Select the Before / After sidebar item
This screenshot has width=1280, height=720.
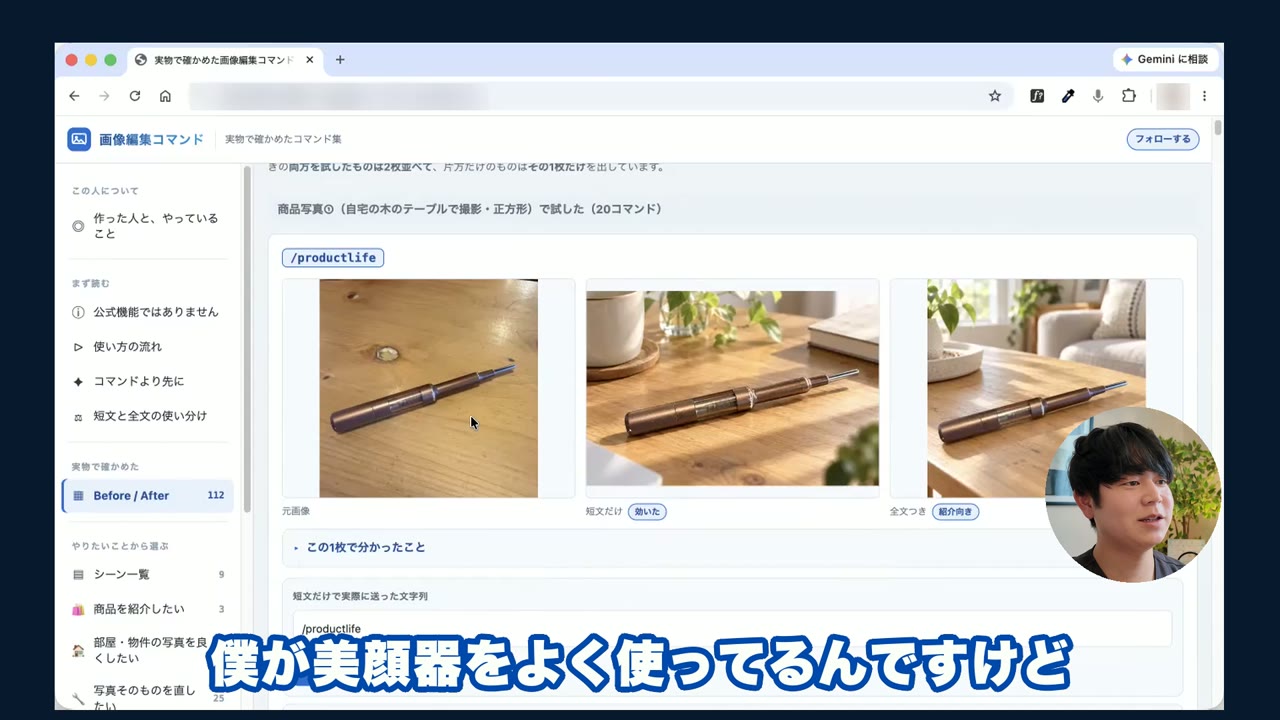pos(148,495)
